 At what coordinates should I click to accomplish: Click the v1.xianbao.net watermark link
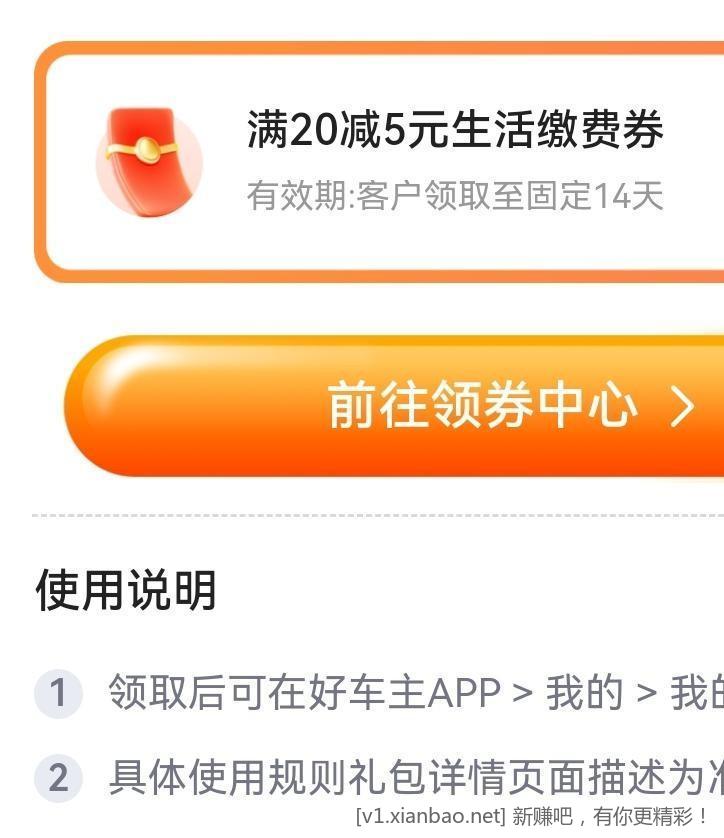[x=431, y=816]
